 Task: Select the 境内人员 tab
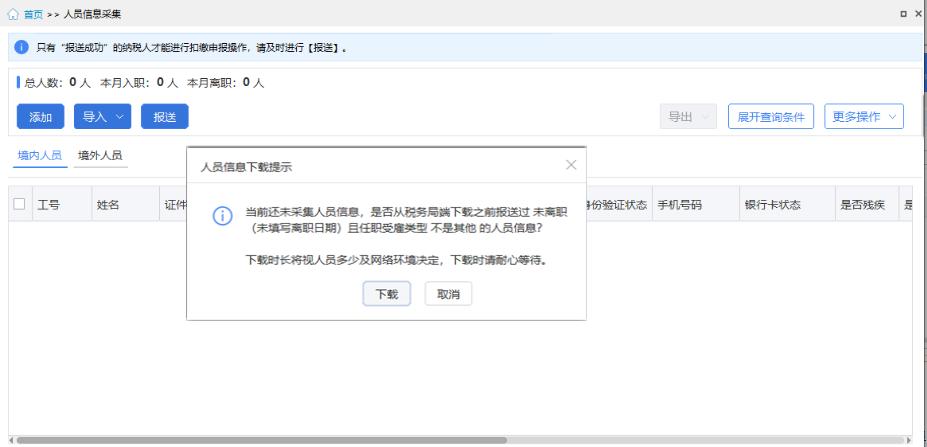click(x=40, y=156)
